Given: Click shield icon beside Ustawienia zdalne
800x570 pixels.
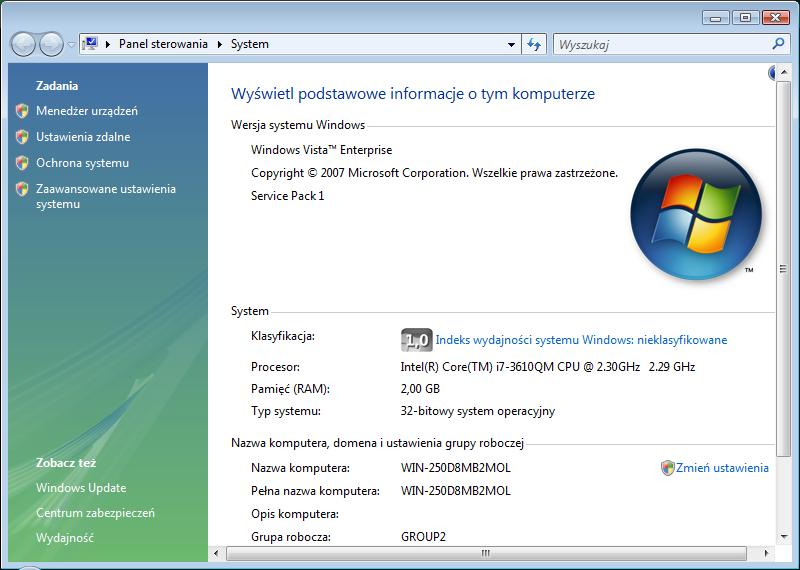Looking at the screenshot, I should pyautogui.click(x=22, y=137).
